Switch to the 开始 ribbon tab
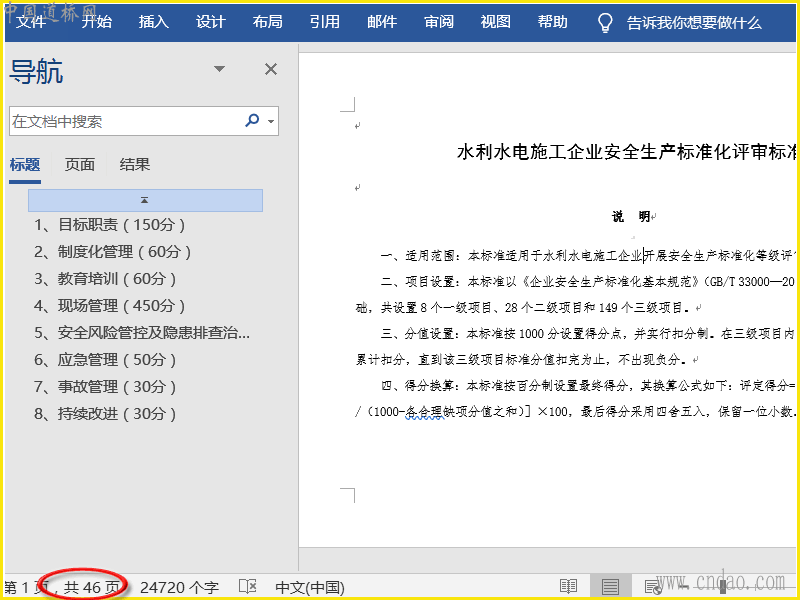The width and height of the screenshot is (800, 600). point(96,22)
